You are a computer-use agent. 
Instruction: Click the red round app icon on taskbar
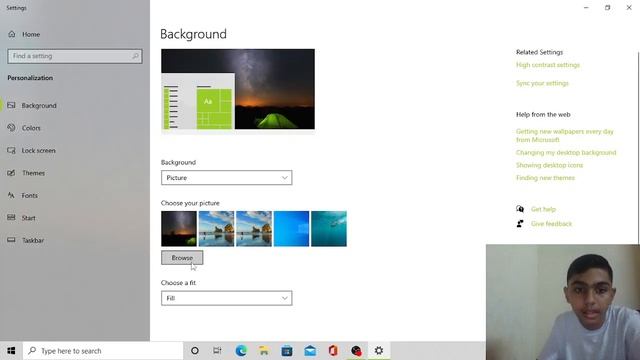coord(356,351)
